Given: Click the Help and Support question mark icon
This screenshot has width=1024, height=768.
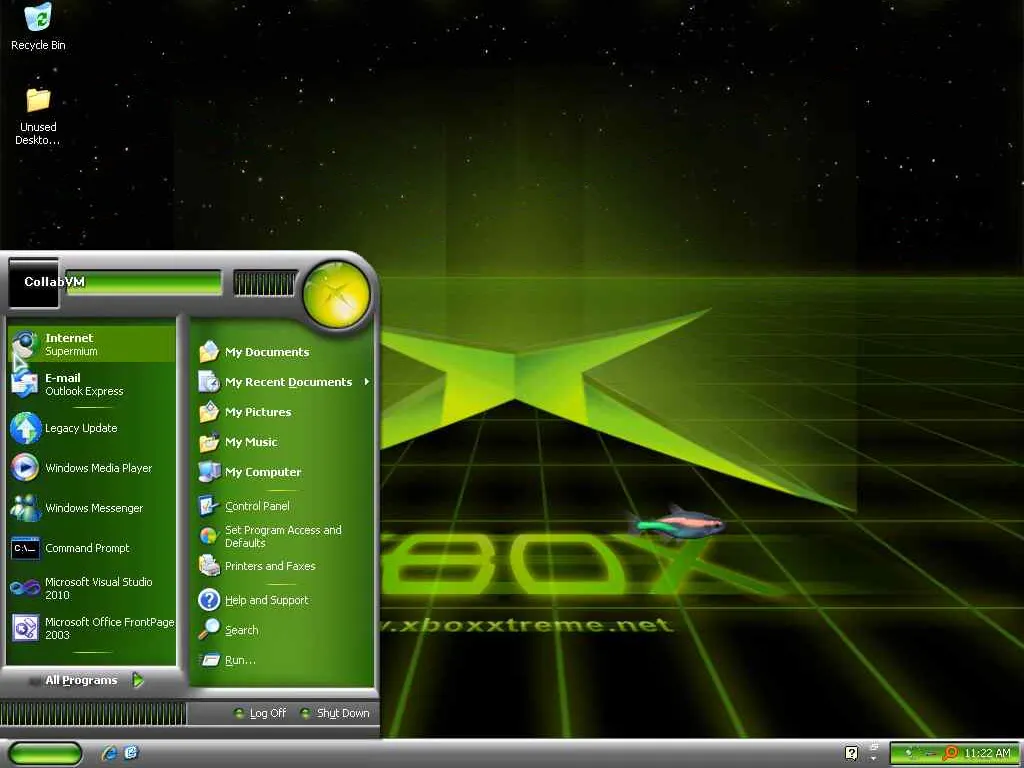Looking at the screenshot, I should (x=209, y=600).
